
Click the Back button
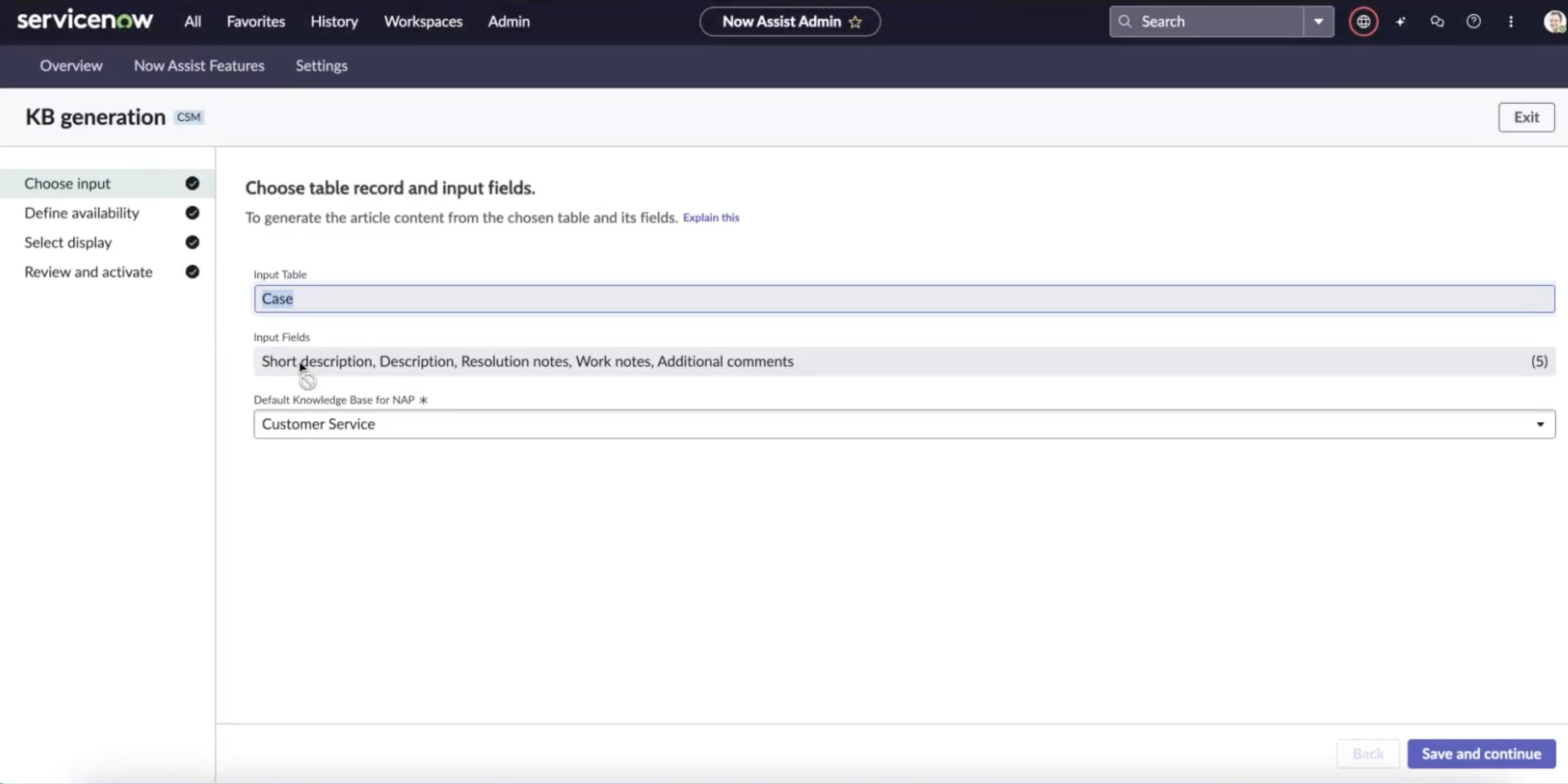1368,754
